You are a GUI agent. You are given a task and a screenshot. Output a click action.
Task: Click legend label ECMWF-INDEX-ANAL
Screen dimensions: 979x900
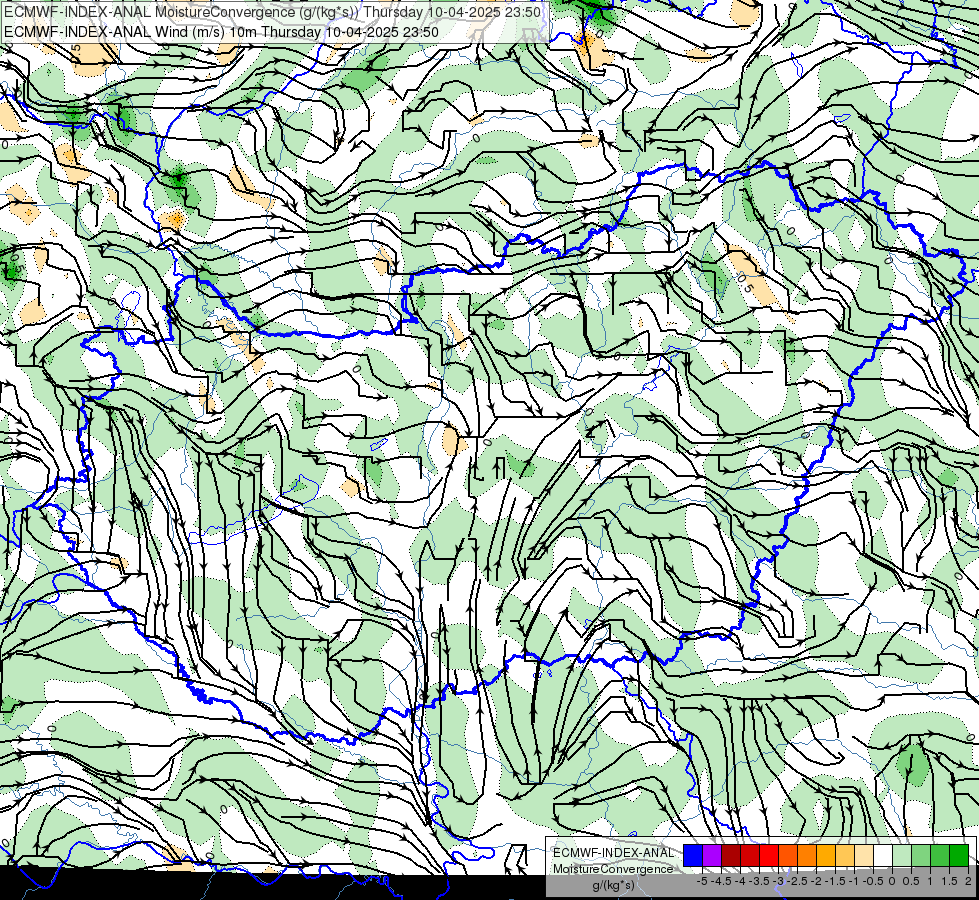613,853
